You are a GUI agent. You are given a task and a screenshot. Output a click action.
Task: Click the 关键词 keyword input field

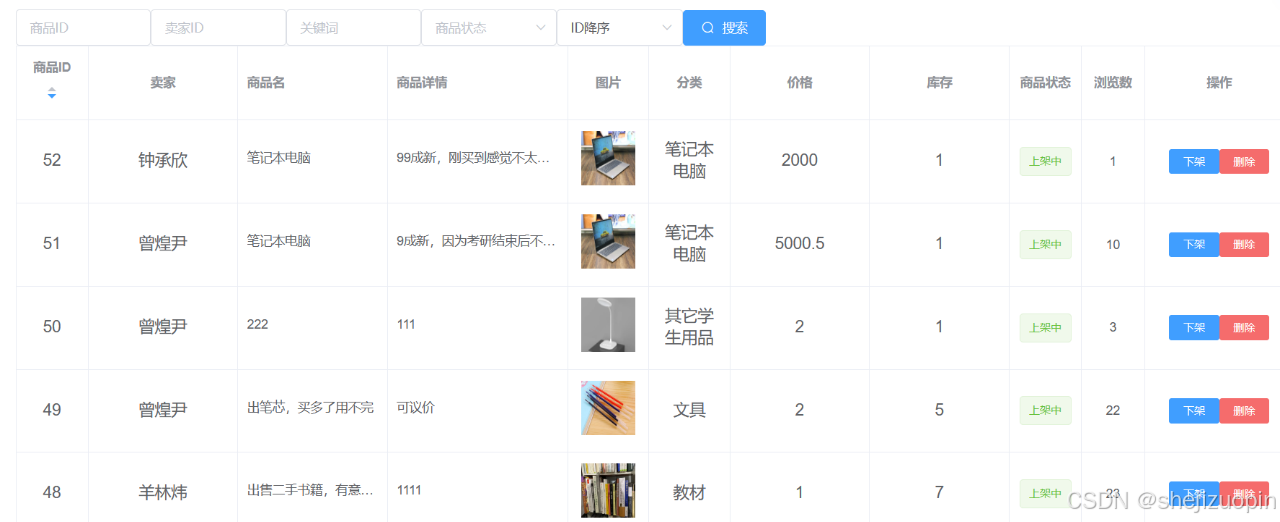pos(353,28)
